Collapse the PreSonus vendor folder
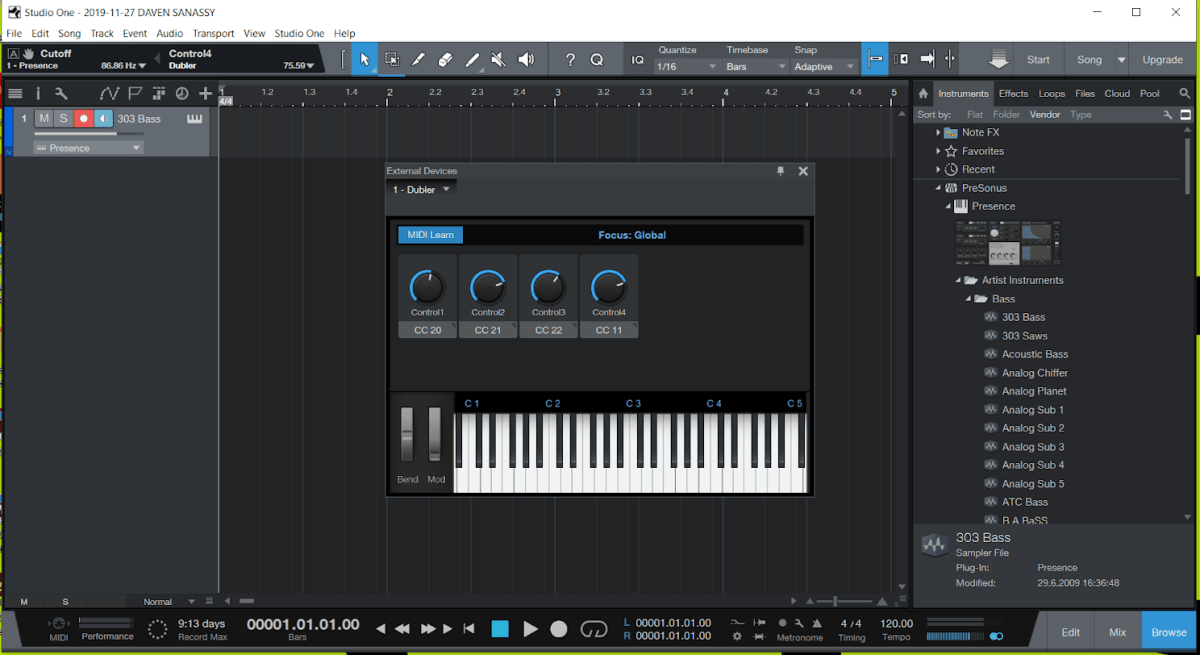This screenshot has height=655, width=1200. [x=938, y=188]
